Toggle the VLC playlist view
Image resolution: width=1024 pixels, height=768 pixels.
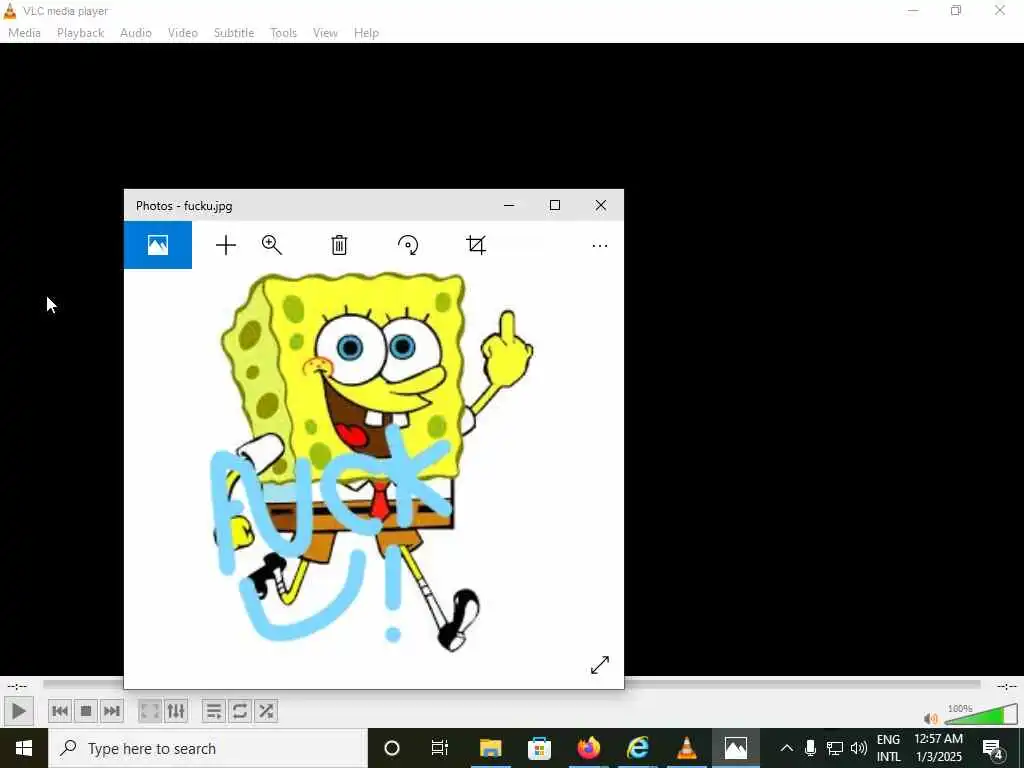pyautogui.click(x=214, y=711)
